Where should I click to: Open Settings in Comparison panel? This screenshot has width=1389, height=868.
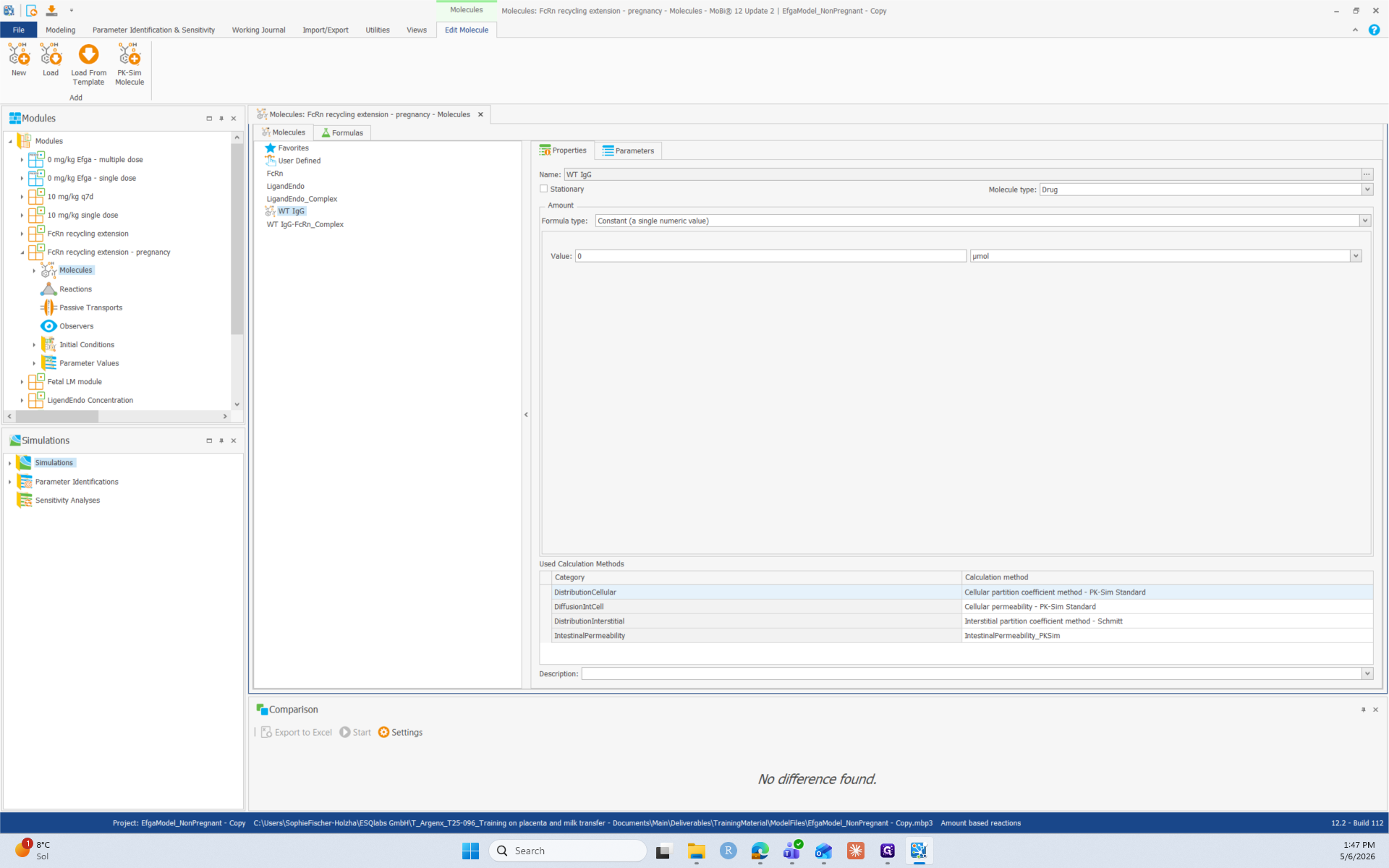(400, 732)
